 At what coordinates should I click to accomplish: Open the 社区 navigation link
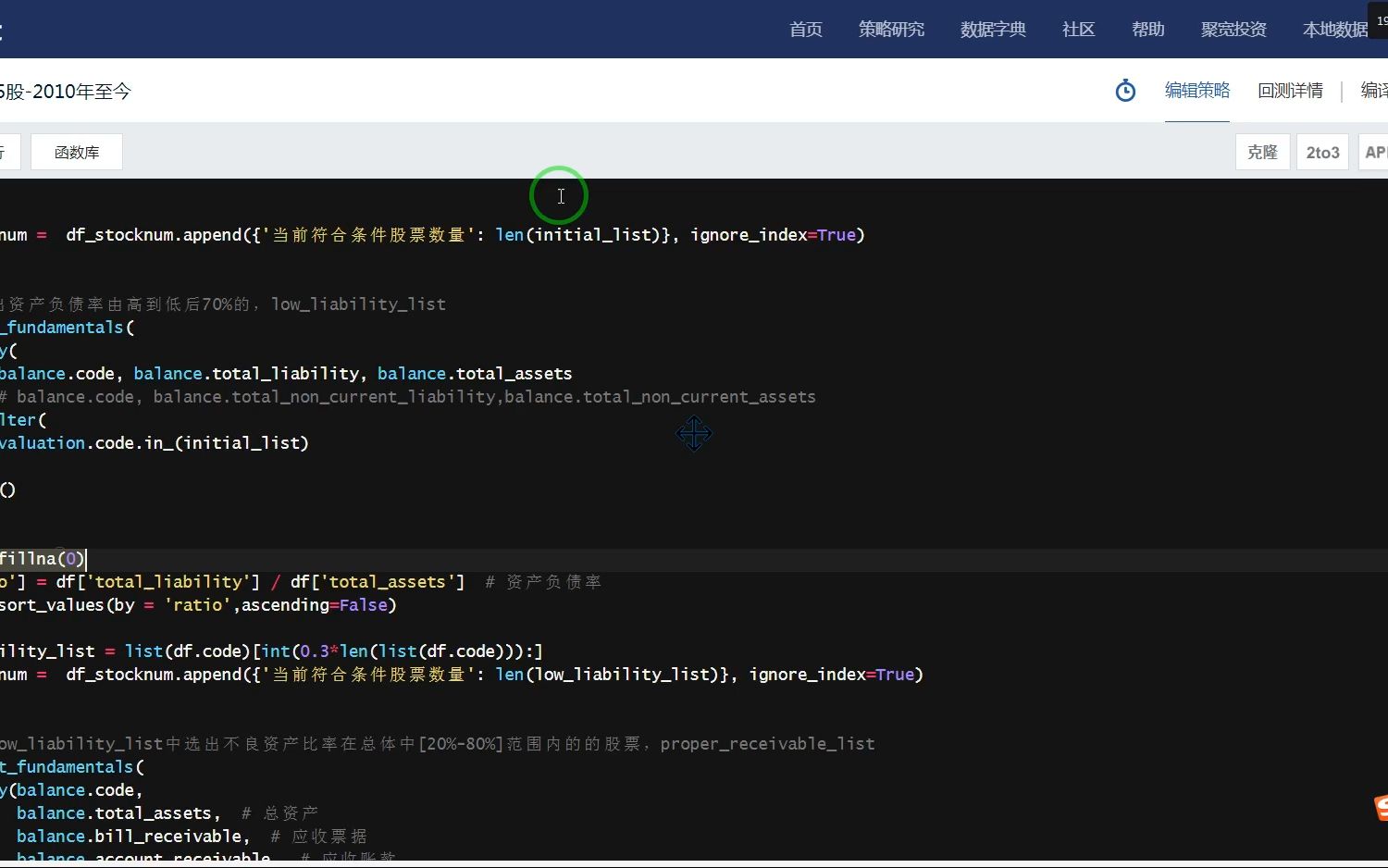1078,30
